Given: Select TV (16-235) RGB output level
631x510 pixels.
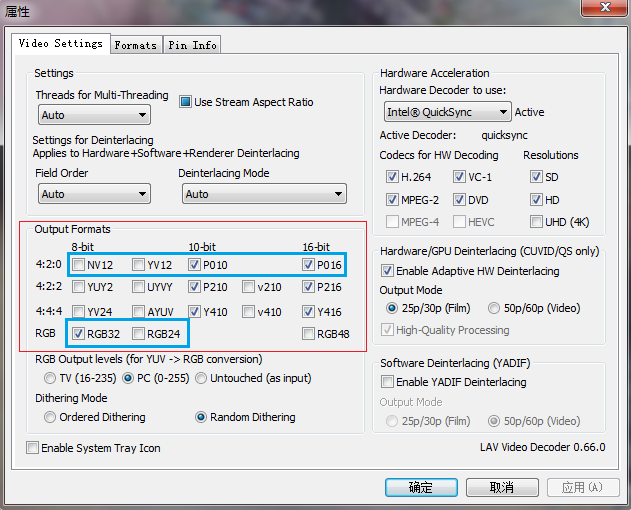Looking at the screenshot, I should pyautogui.click(x=50, y=378).
